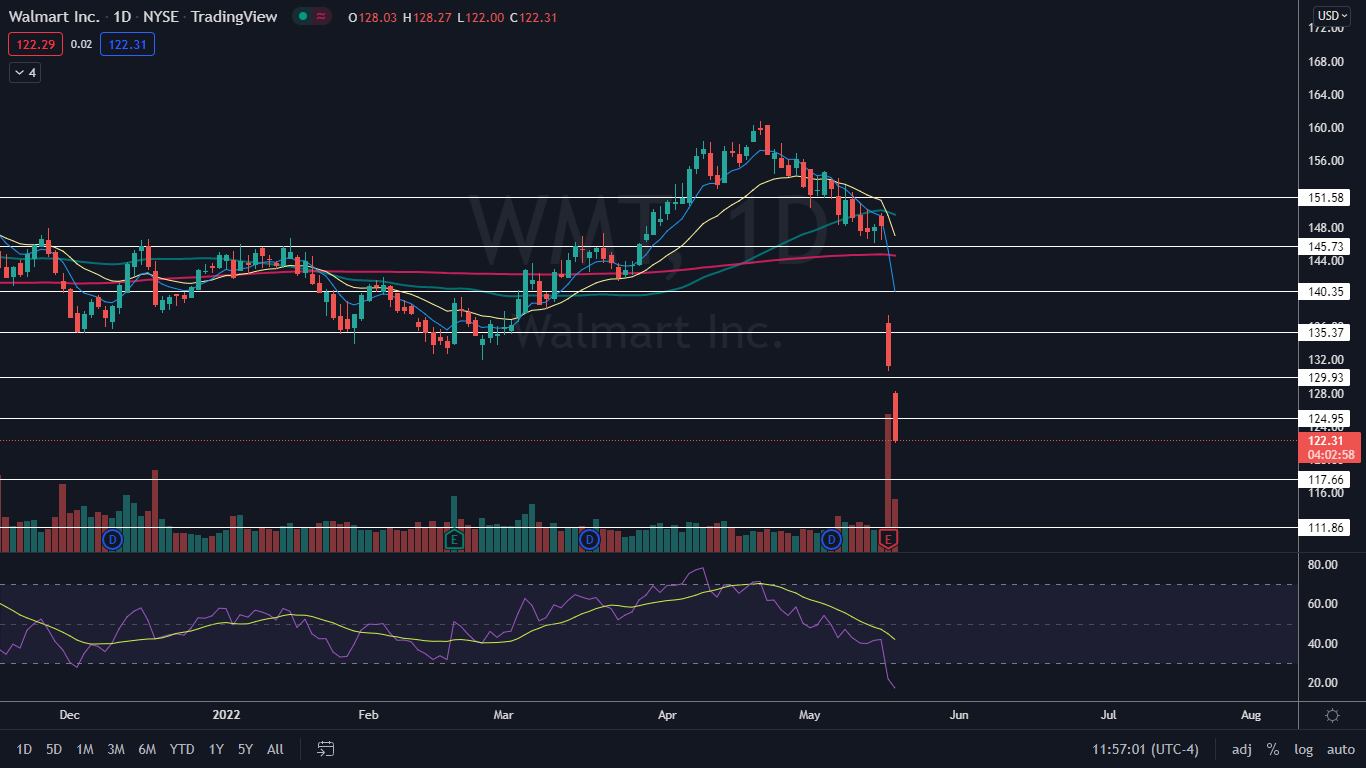Screen dimensions: 1366x768
Task: Click the NYSE exchange label
Action: (x=162, y=16)
